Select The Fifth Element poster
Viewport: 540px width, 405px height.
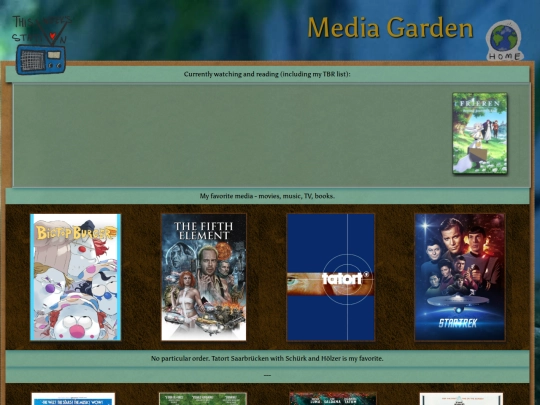pos(204,277)
